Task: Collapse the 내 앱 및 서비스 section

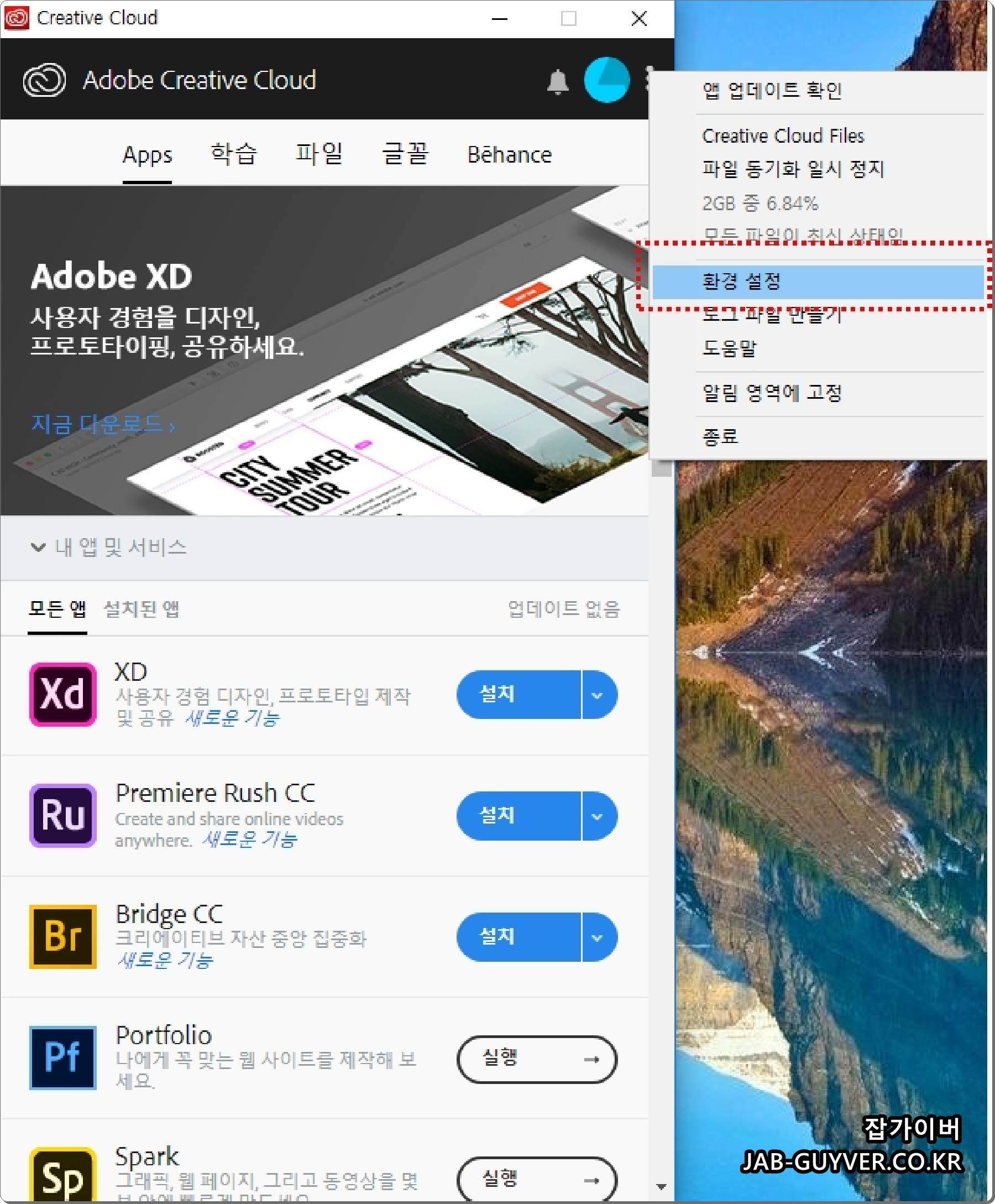Action: pyautogui.click(x=38, y=547)
